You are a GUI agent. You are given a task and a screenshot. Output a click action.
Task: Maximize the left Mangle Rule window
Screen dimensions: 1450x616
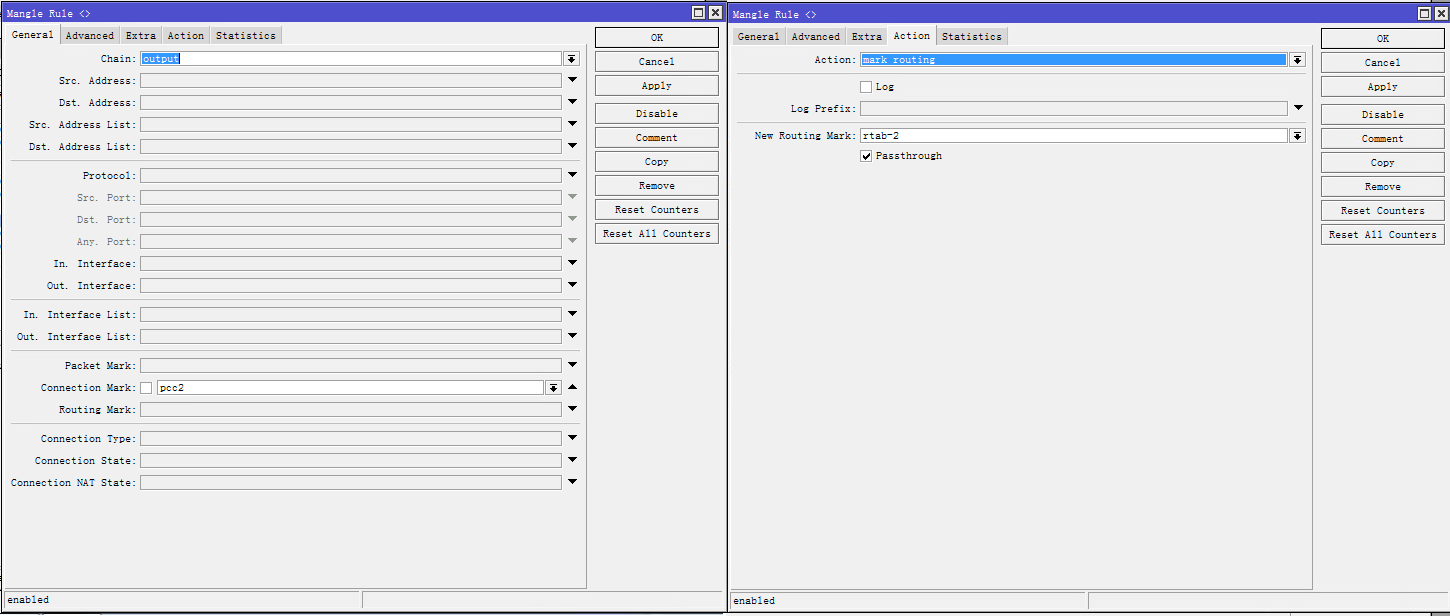(699, 13)
